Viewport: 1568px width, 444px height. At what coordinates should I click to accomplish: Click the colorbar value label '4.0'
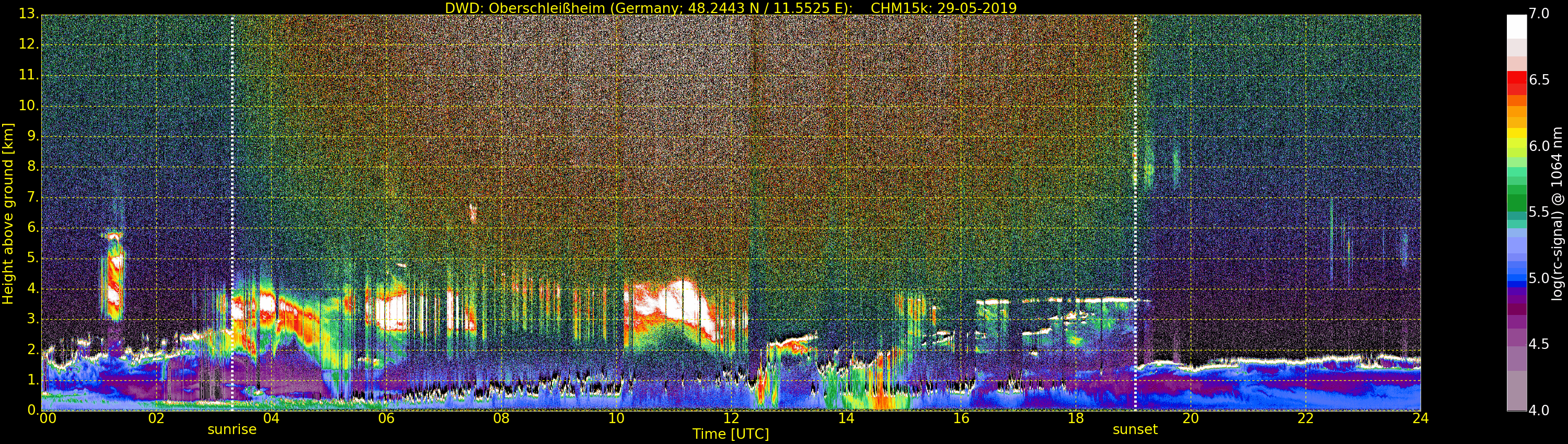tap(1539, 411)
